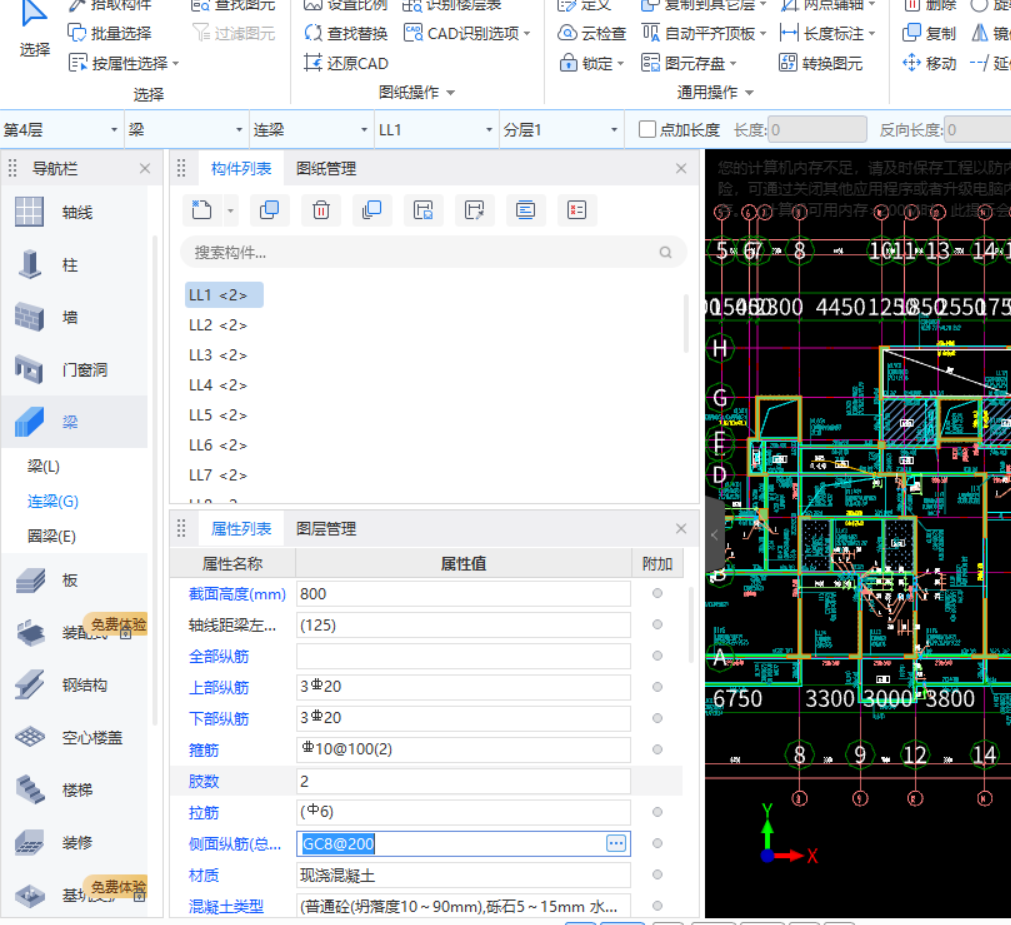Switch to 图层管理 tab

click(x=326, y=529)
